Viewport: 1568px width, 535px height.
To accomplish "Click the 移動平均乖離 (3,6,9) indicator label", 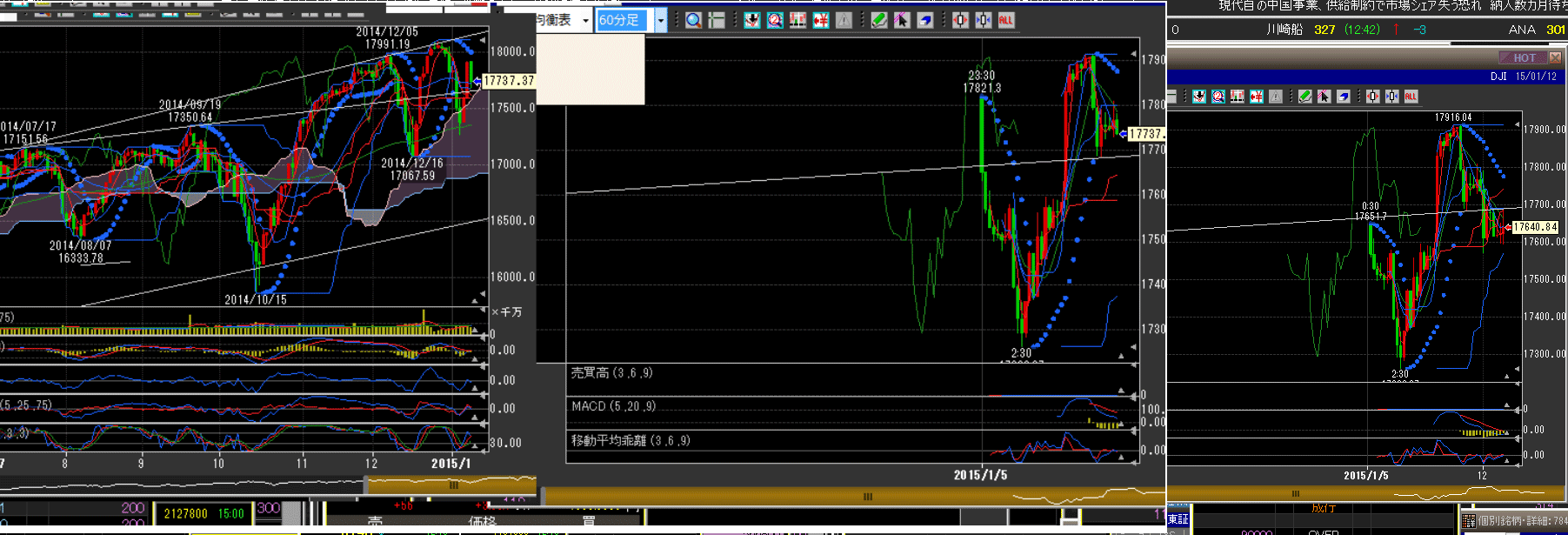I will 631,441.
